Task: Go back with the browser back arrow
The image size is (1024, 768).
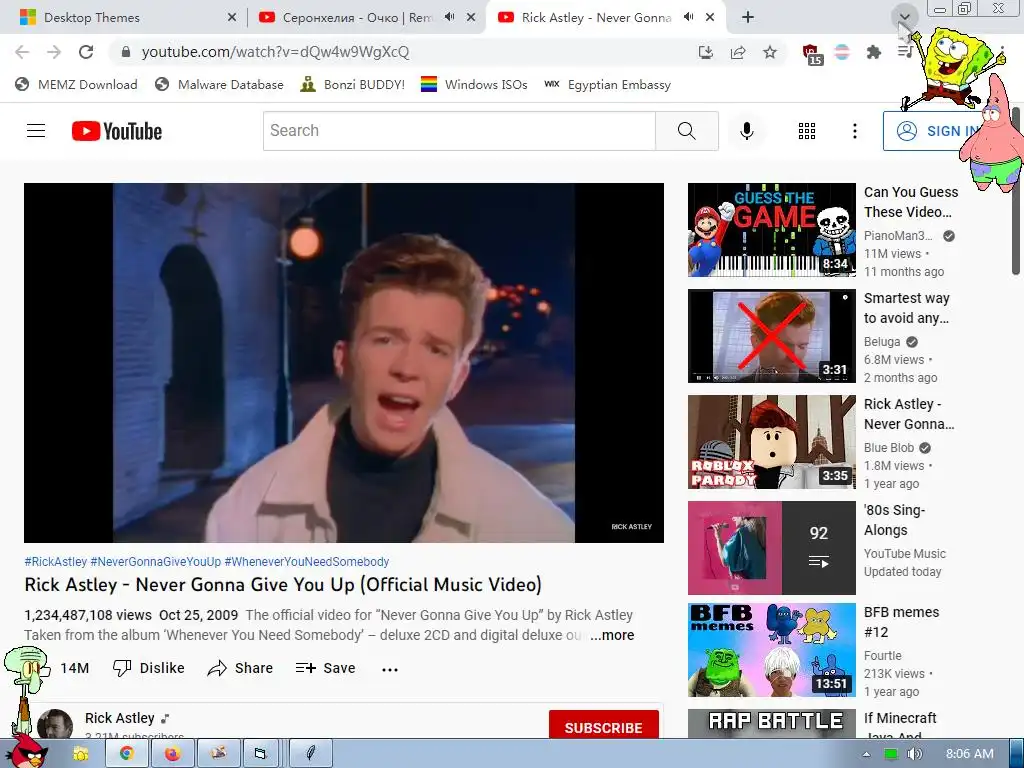Action: (22, 52)
